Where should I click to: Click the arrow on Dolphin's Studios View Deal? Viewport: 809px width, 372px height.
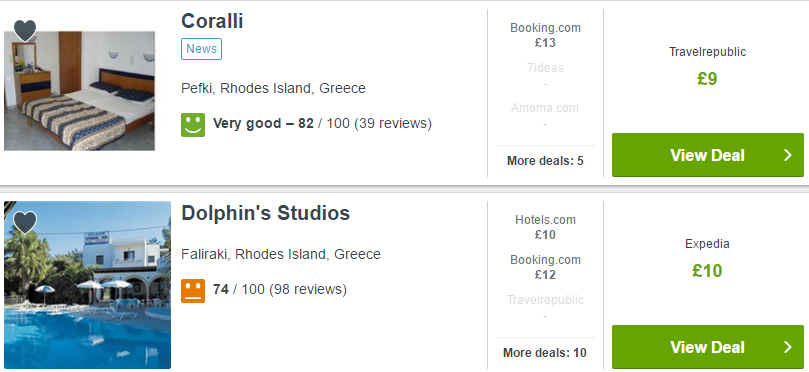787,347
